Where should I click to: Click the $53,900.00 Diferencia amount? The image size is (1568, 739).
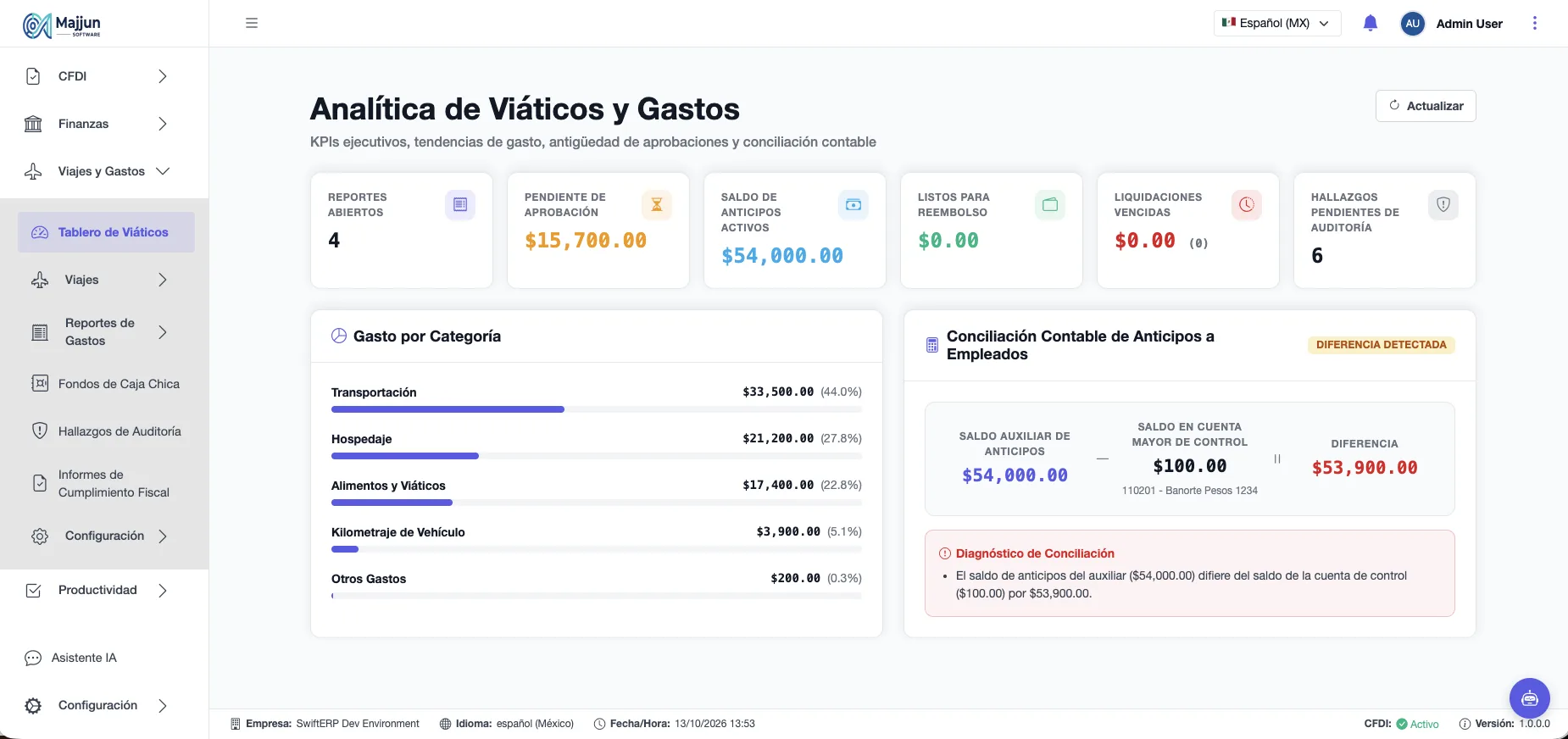[1365, 468]
